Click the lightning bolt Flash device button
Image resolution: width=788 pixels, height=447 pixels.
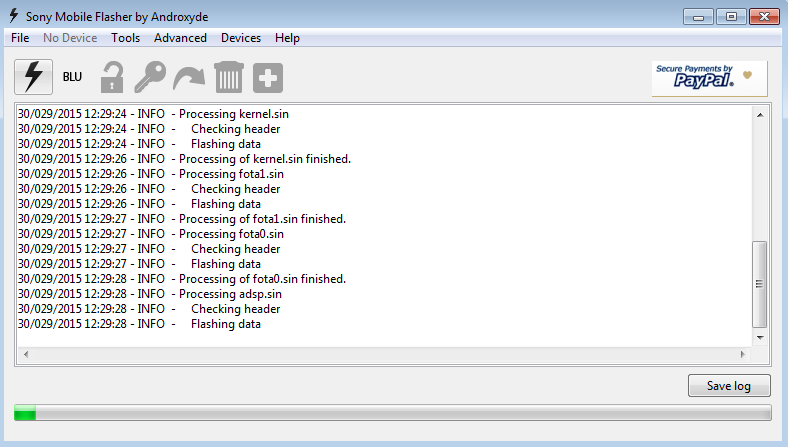coord(33,77)
